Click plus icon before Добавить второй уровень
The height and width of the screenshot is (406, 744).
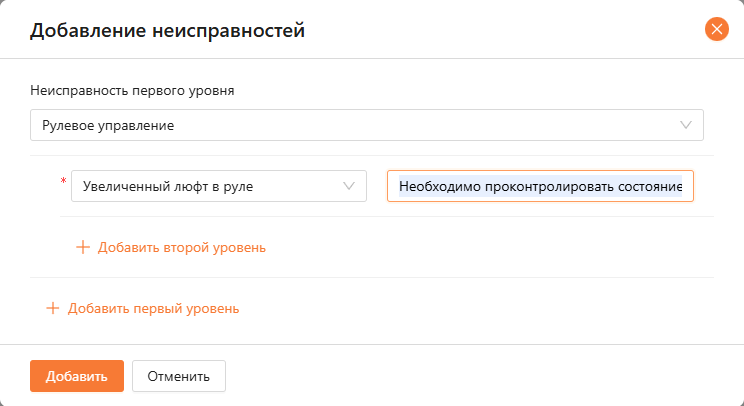[83, 247]
